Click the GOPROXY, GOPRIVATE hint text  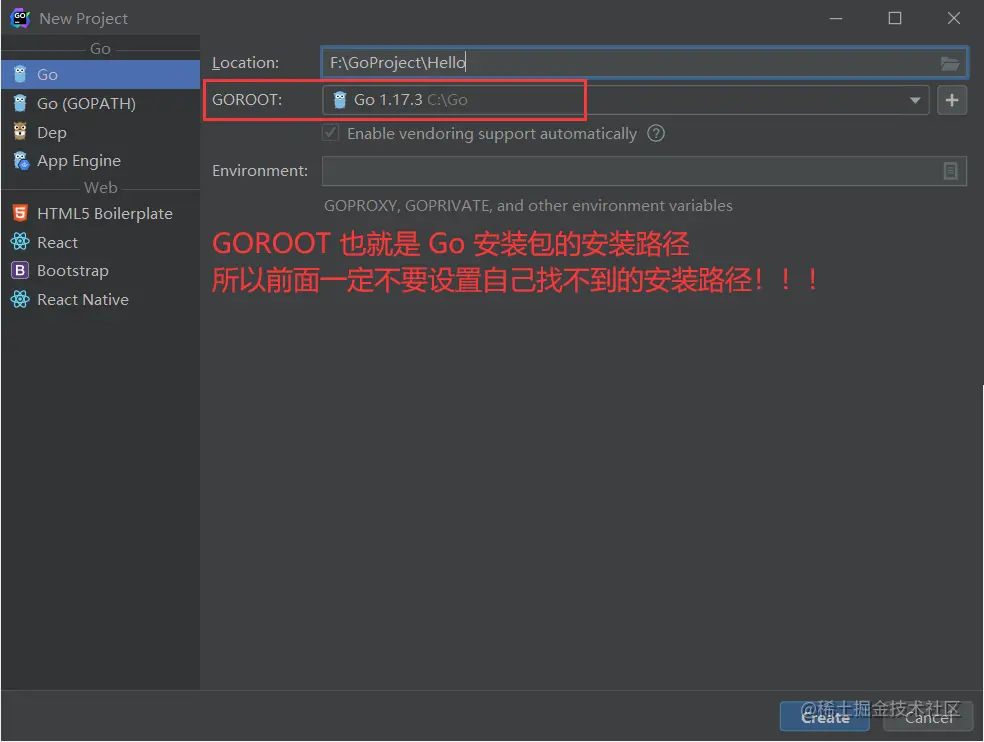(x=528, y=205)
